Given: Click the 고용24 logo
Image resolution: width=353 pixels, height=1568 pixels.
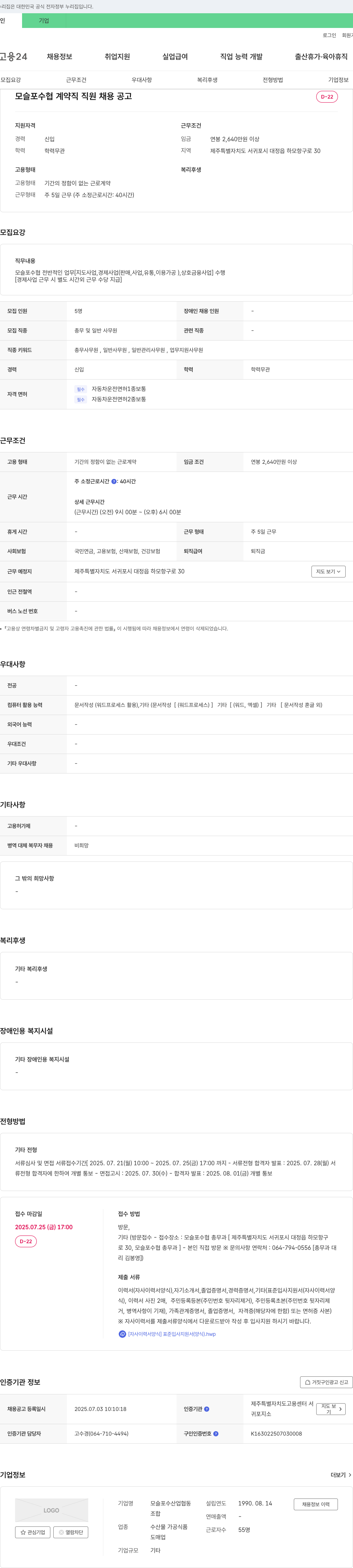Looking at the screenshot, I should click(13, 57).
